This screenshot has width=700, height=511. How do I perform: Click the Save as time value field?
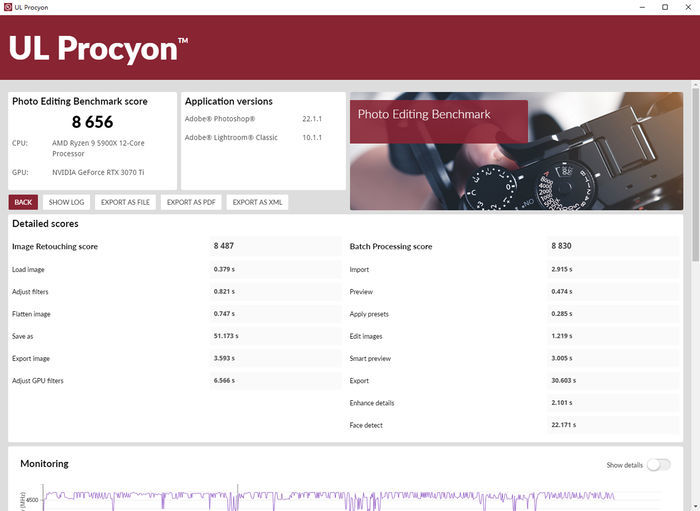pyautogui.click(x=275, y=336)
